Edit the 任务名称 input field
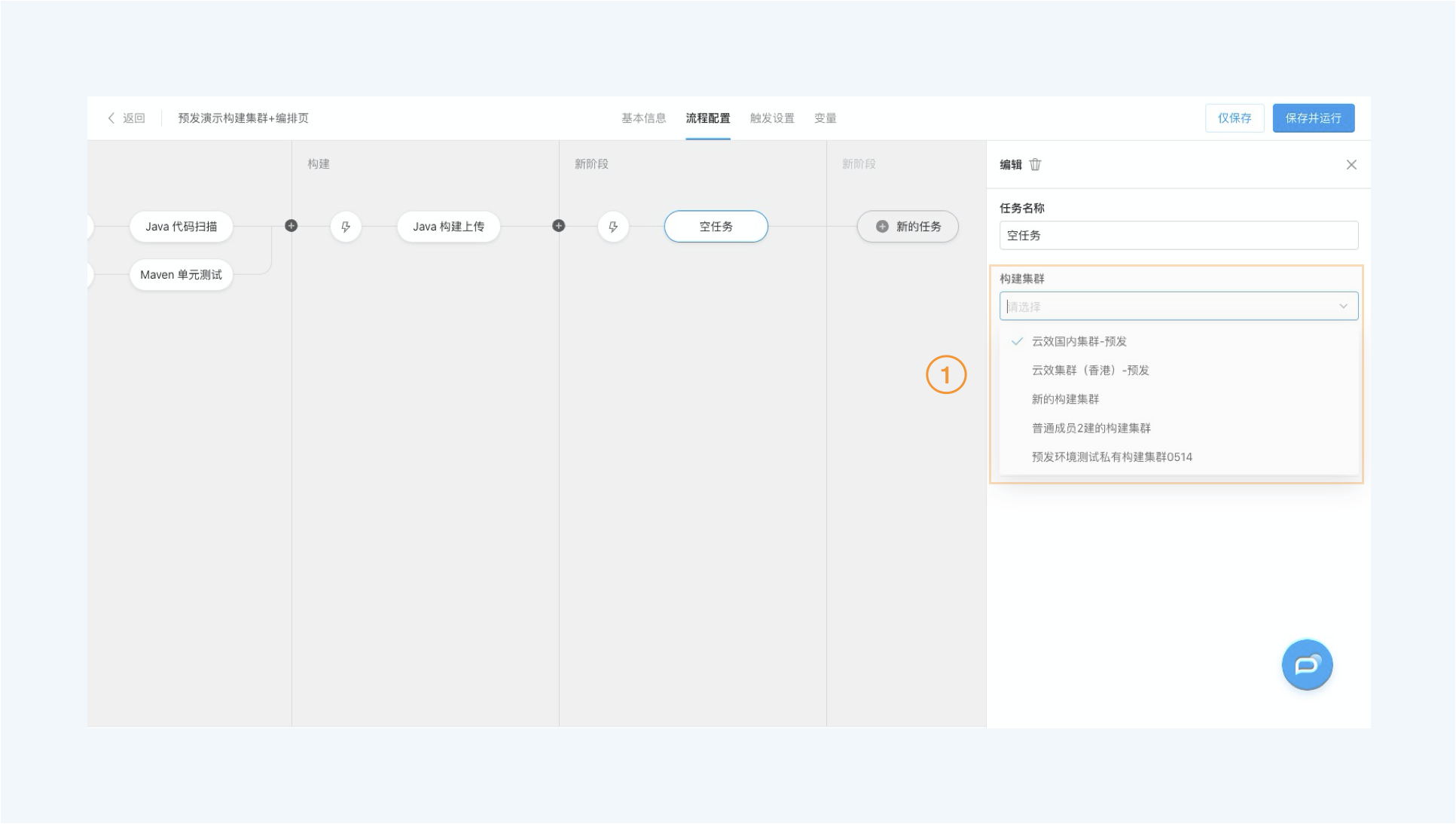 [1179, 235]
